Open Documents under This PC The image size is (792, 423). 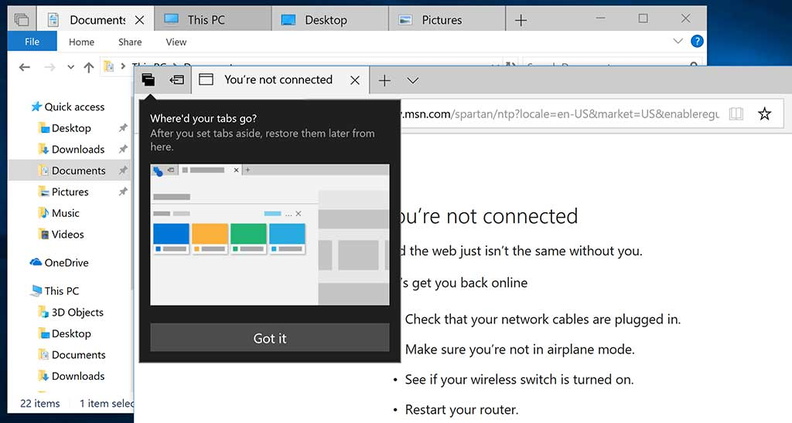72,355
